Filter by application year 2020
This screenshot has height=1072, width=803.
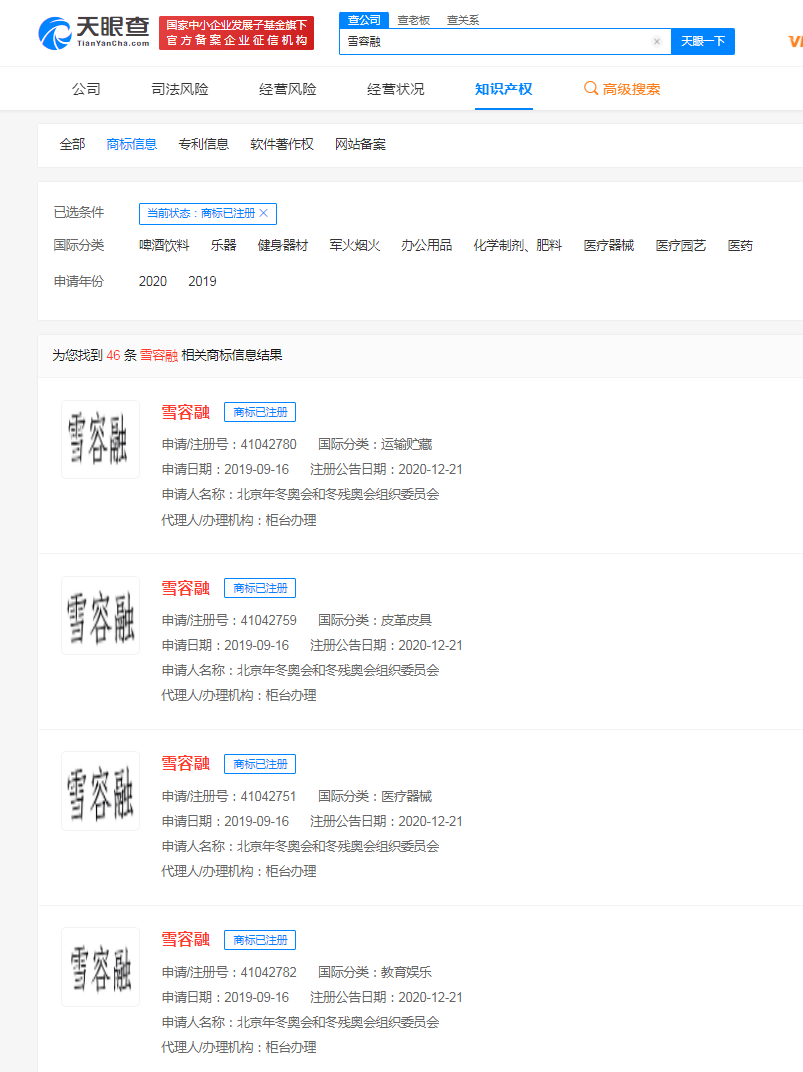152,282
